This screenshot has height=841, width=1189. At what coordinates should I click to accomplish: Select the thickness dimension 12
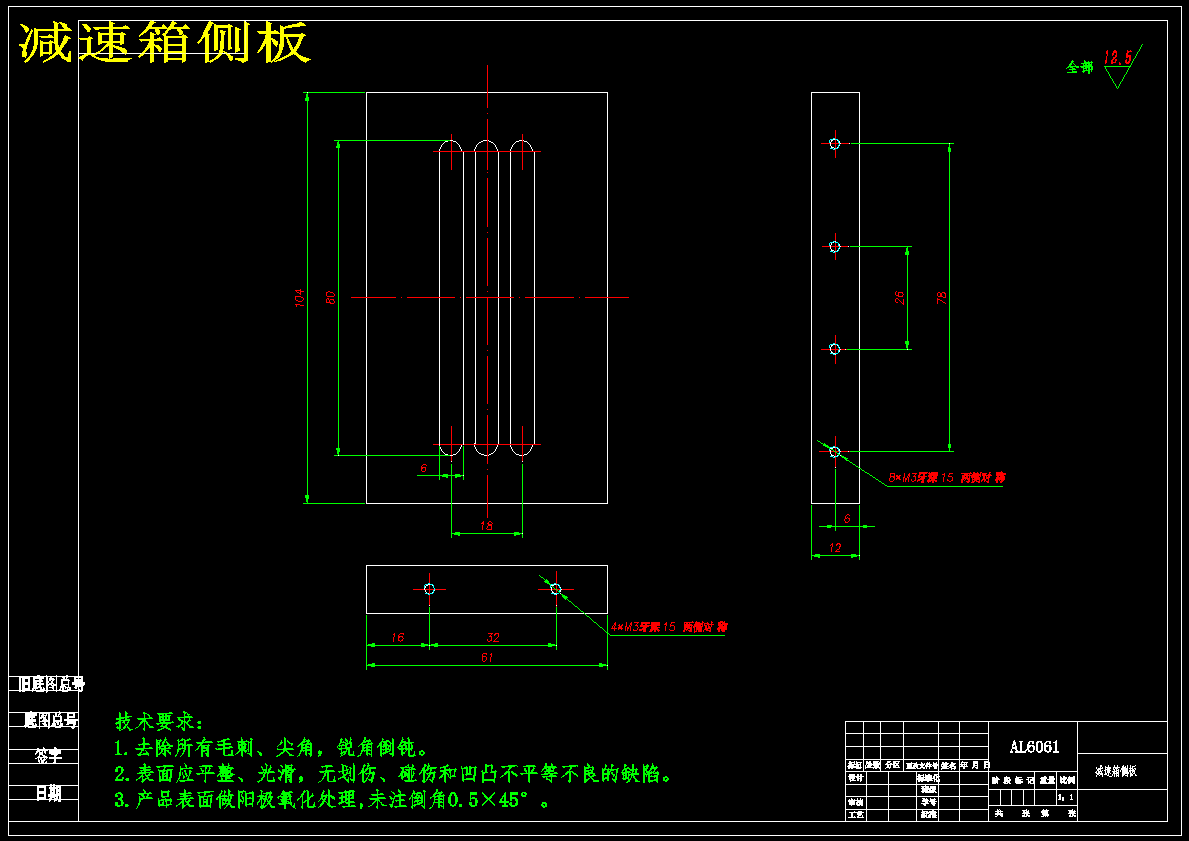(835, 548)
